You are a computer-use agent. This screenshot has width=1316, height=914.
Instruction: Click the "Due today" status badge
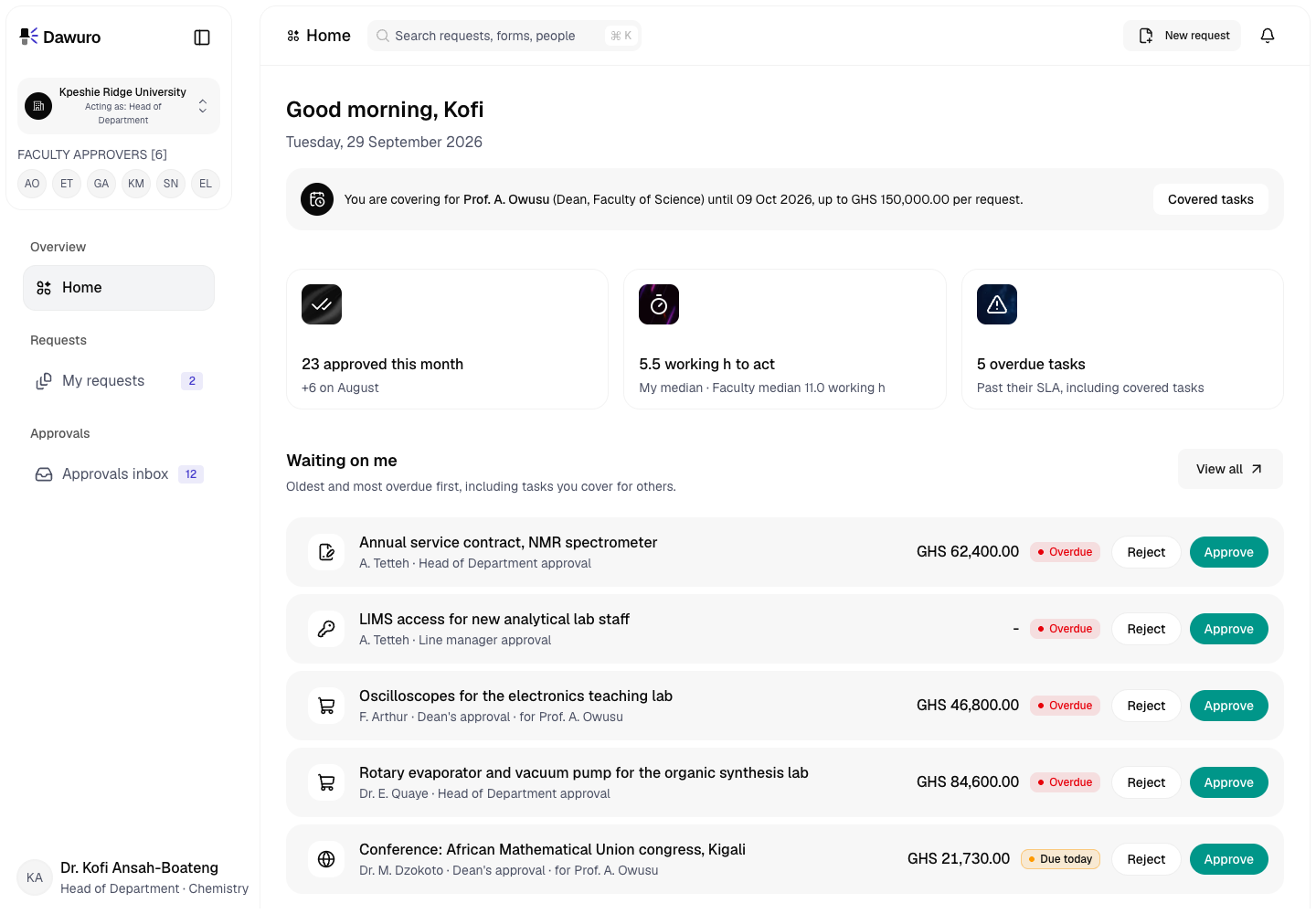click(1061, 859)
